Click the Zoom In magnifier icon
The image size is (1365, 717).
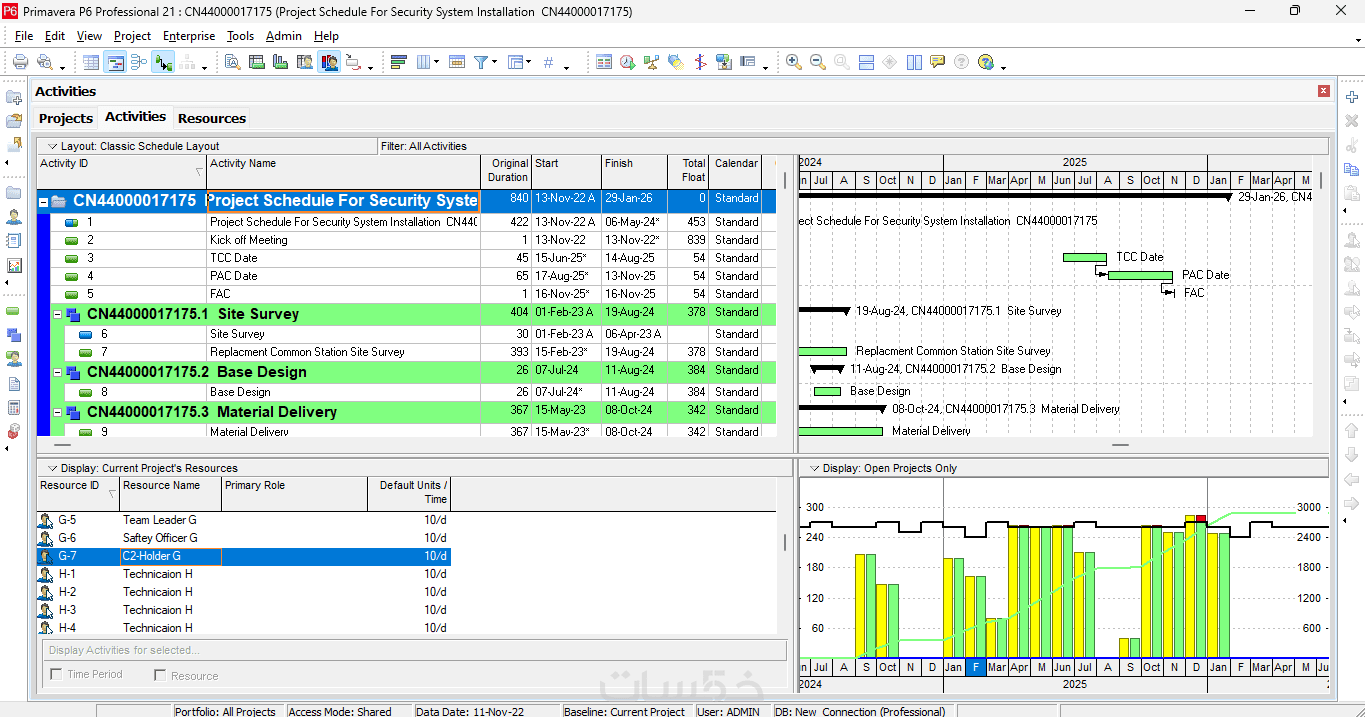[x=793, y=62]
